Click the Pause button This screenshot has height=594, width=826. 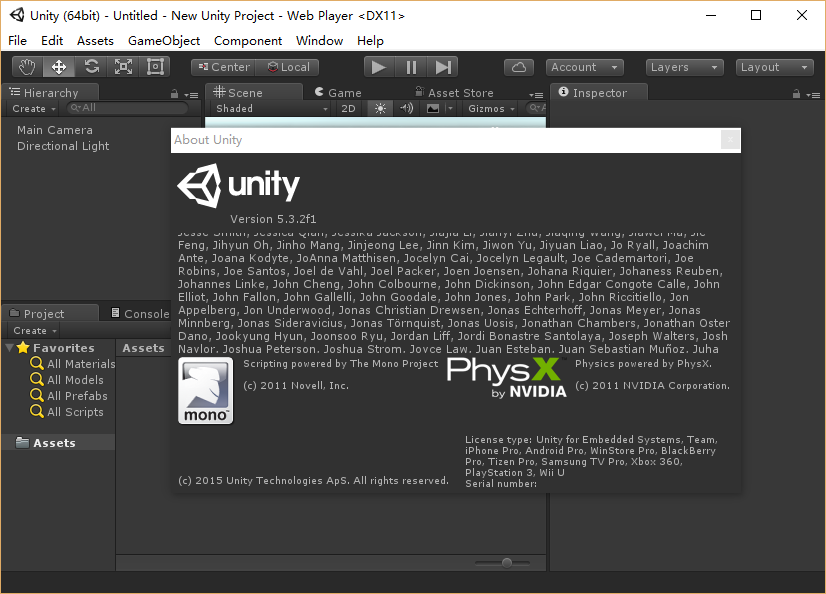click(411, 67)
